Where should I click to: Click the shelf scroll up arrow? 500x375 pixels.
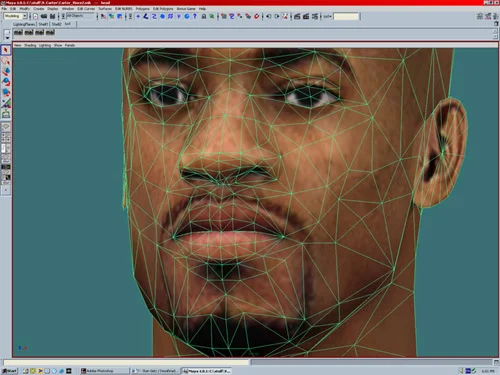click(x=495, y=31)
